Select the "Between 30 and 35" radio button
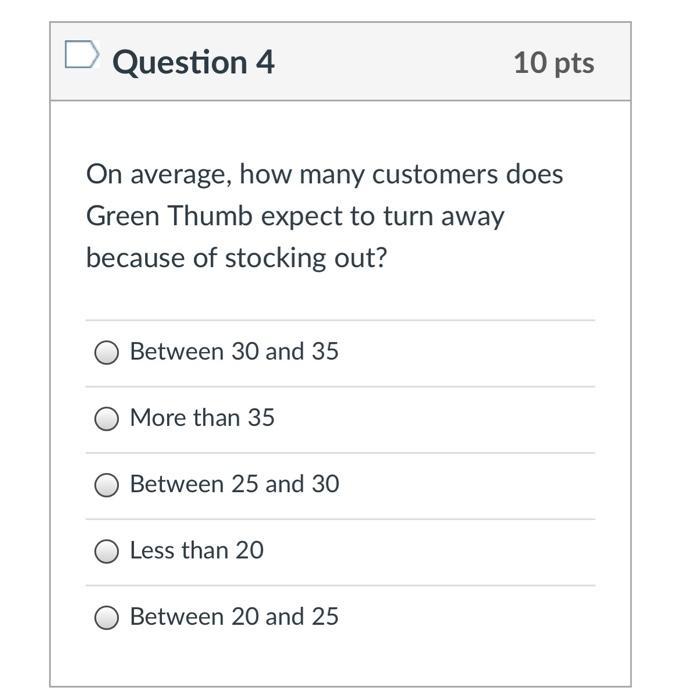The width and height of the screenshot is (681, 700). pyautogui.click(x=107, y=353)
